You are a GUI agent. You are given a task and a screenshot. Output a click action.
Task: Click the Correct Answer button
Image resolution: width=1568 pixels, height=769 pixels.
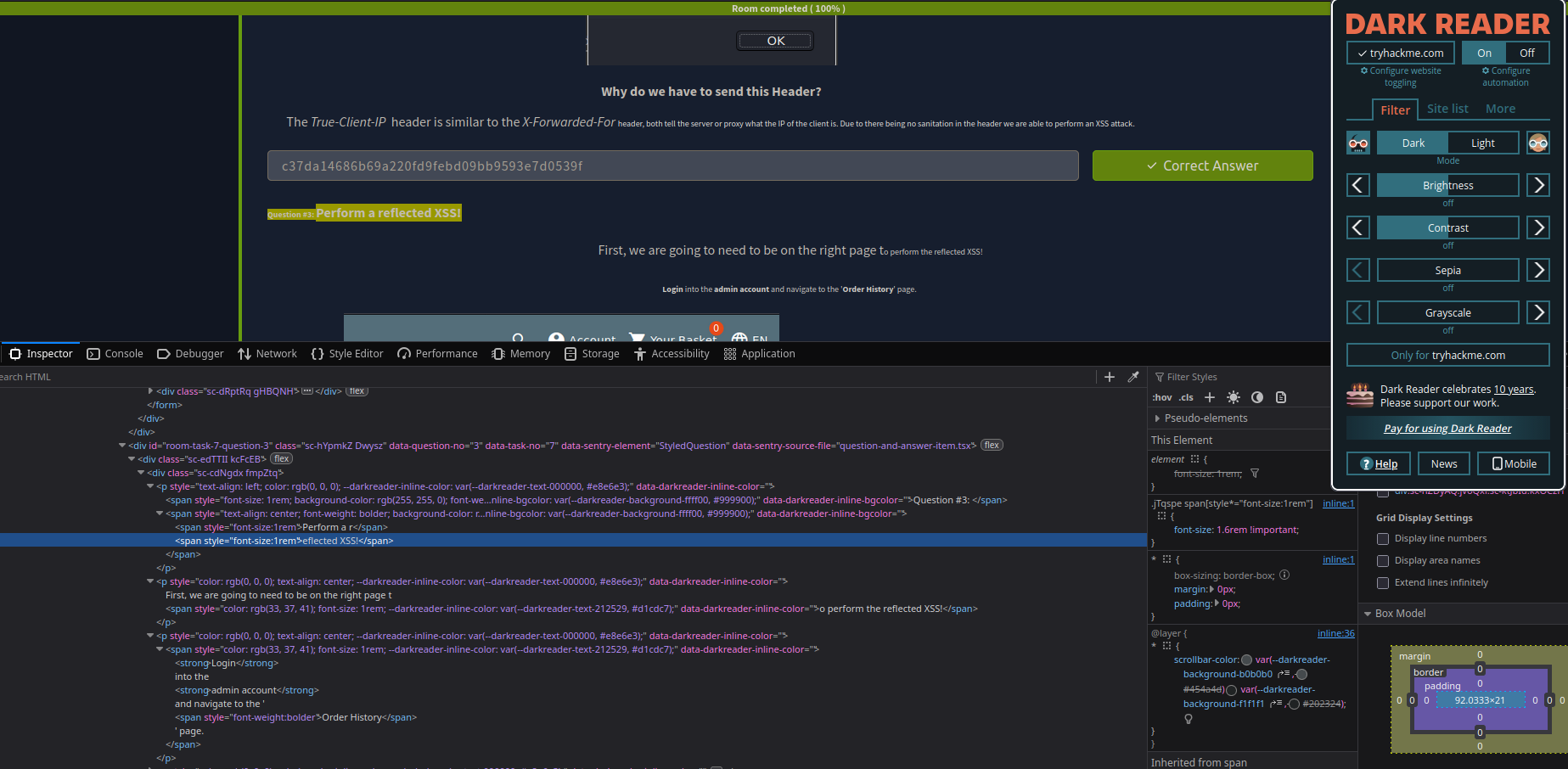tap(1202, 166)
